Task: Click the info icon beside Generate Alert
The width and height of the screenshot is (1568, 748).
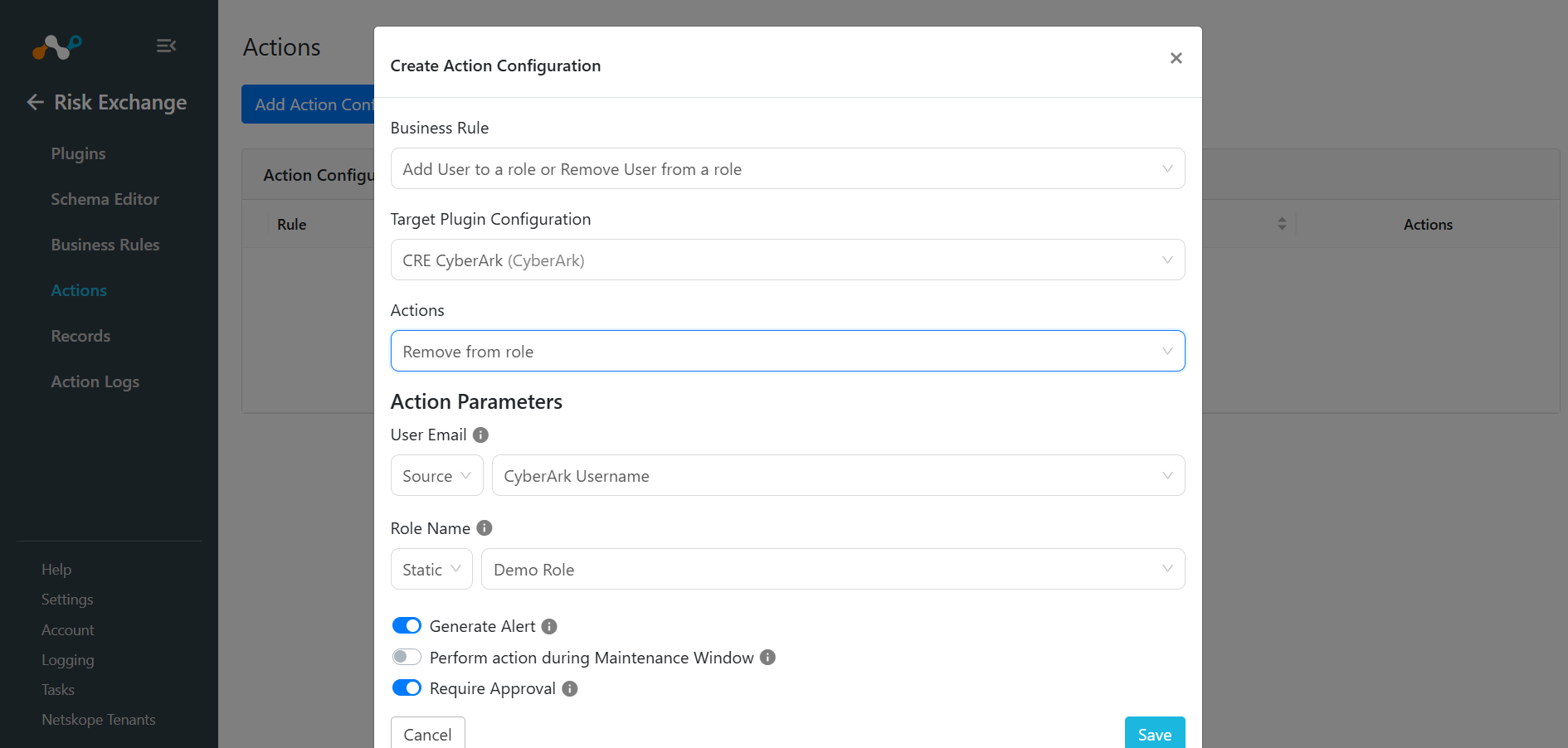Action: pos(549,626)
